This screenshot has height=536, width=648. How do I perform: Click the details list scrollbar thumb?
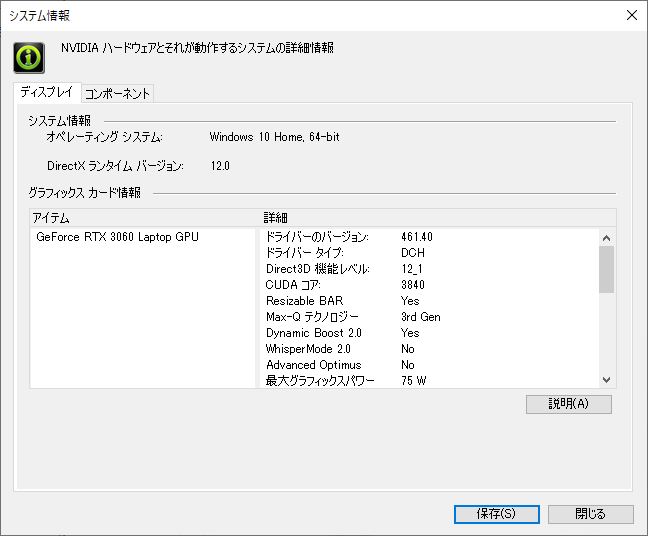(606, 269)
